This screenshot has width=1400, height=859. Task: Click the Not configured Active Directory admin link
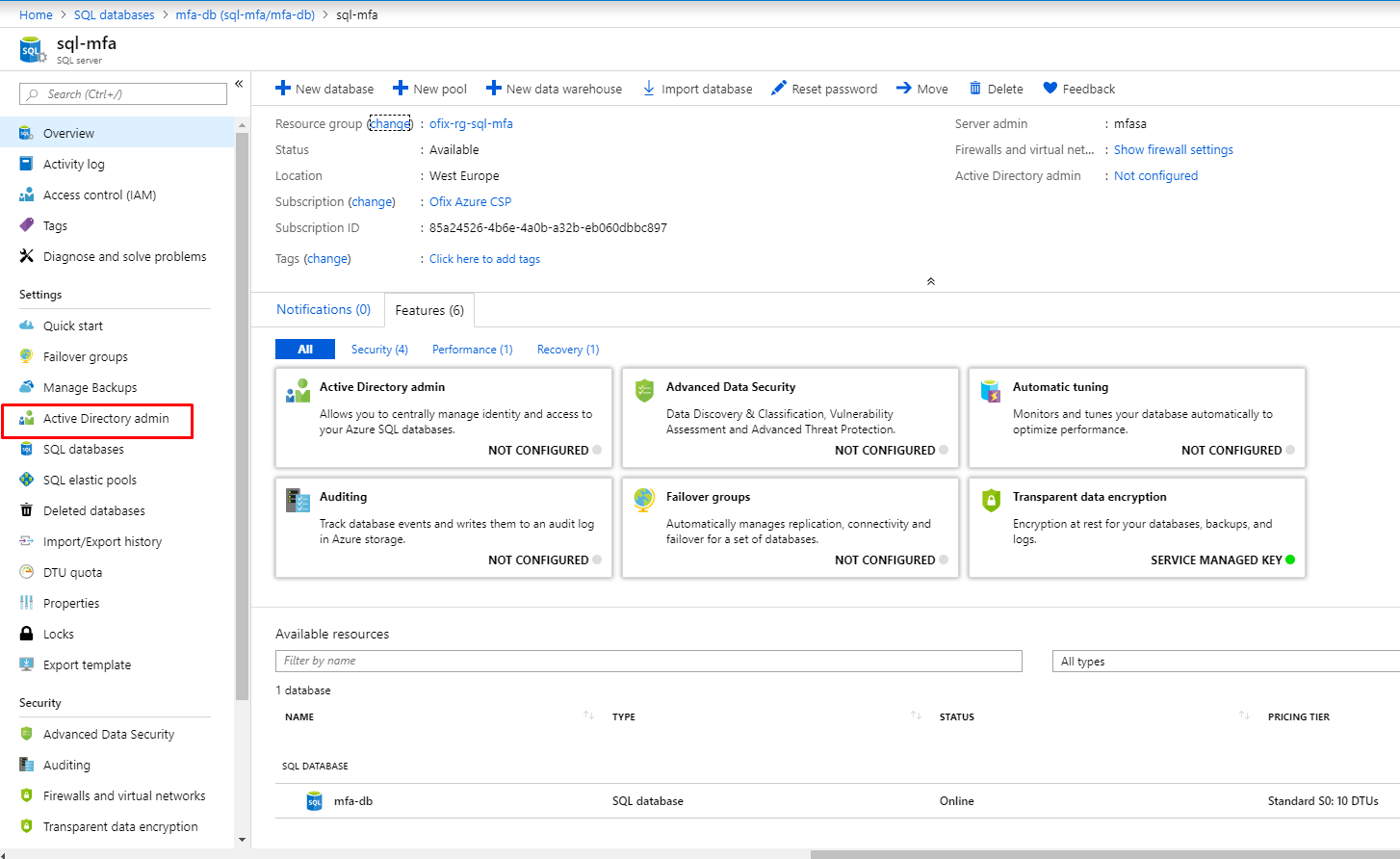pyautogui.click(x=1156, y=175)
